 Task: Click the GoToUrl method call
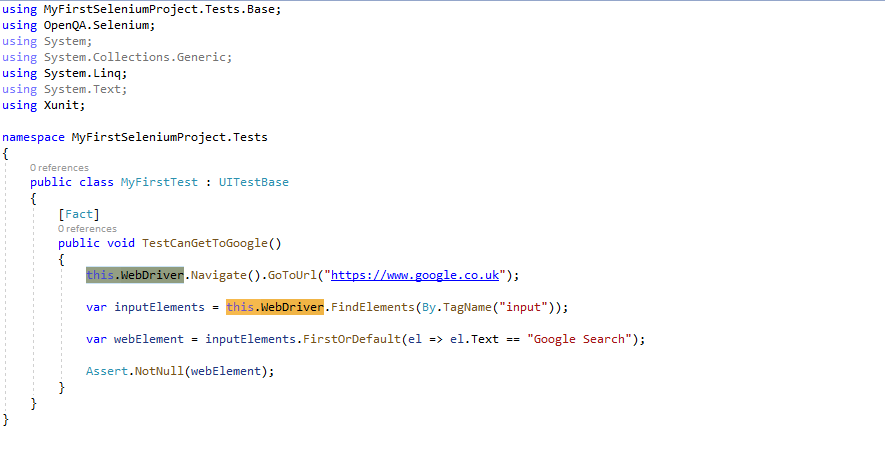pyautogui.click(x=290, y=275)
